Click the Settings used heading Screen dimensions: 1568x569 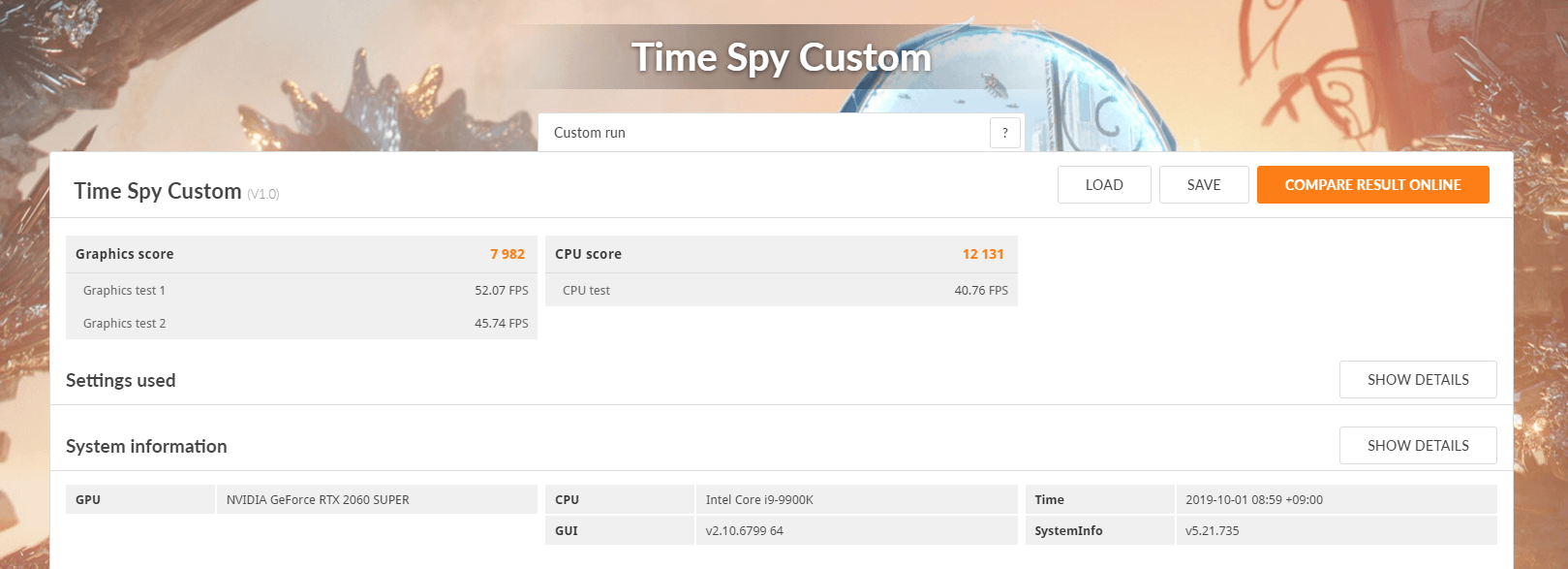tap(121, 381)
